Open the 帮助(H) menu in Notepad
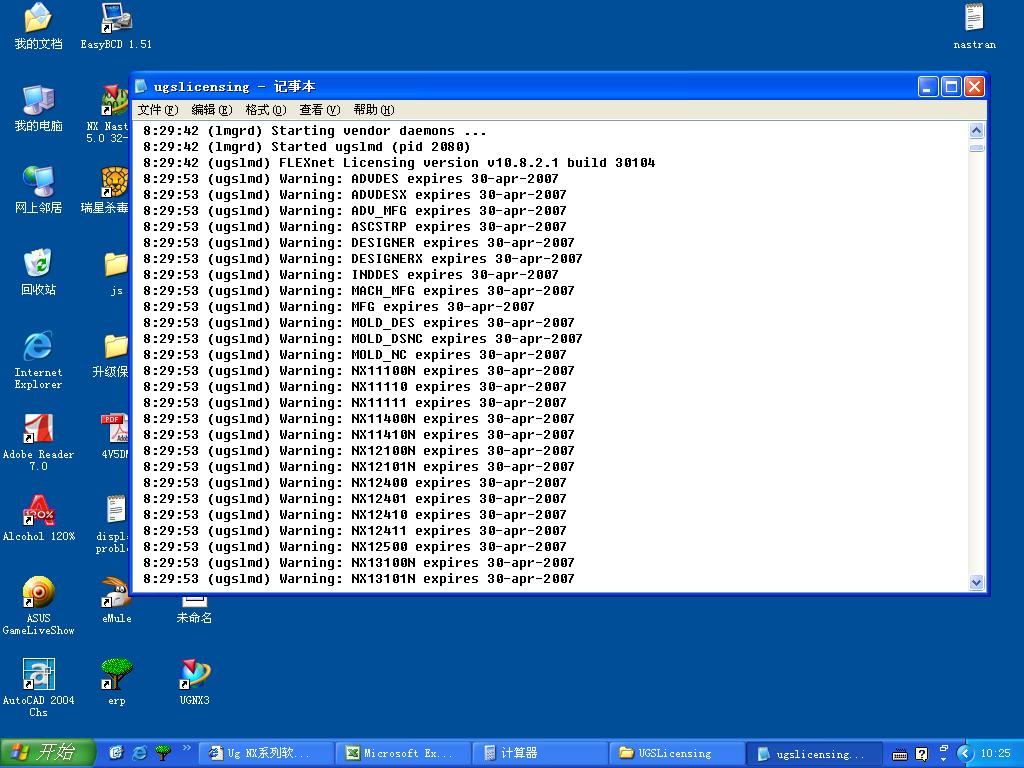The image size is (1024, 768). 374,110
